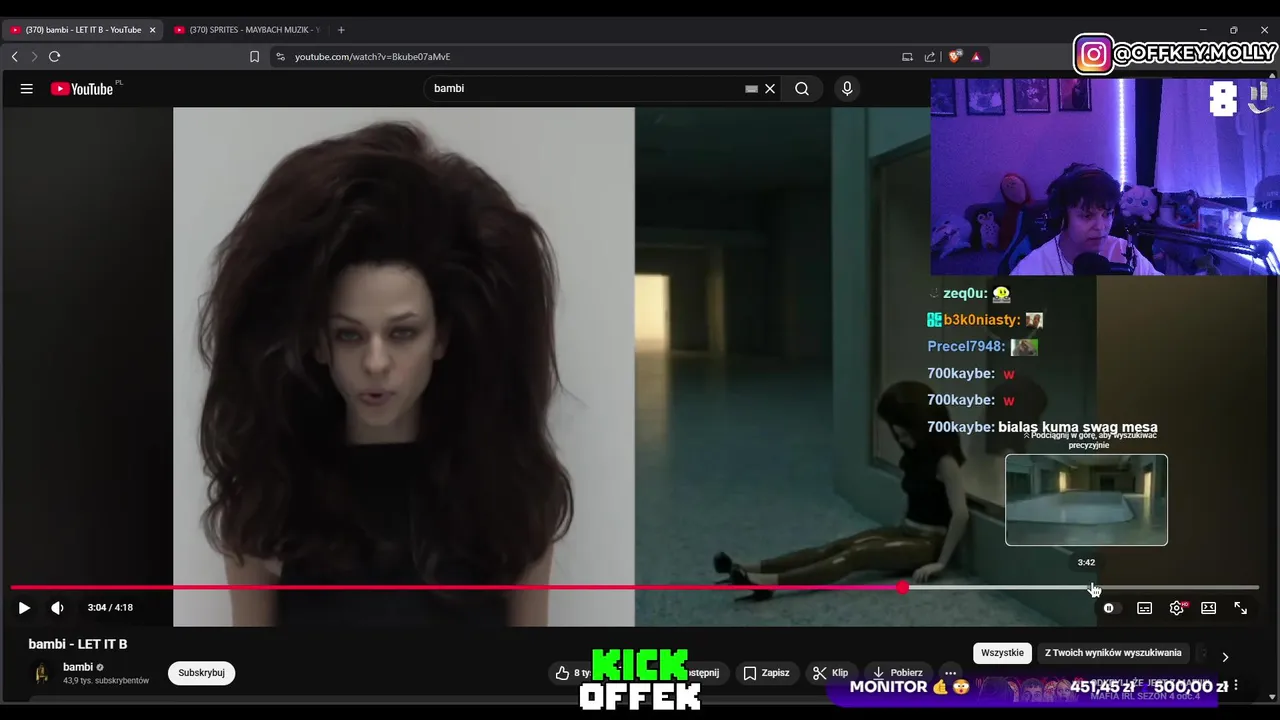Restore down the browser window
Image resolution: width=1280 pixels, height=720 pixels.
pos(1233,30)
